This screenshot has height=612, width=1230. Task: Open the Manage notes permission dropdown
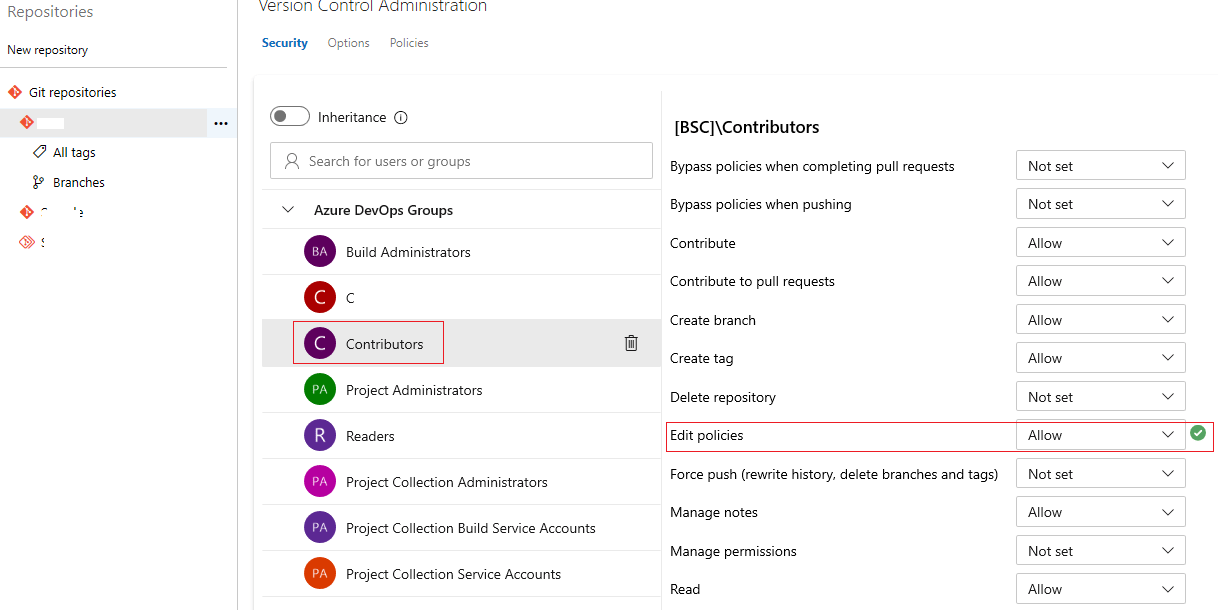coord(1101,512)
